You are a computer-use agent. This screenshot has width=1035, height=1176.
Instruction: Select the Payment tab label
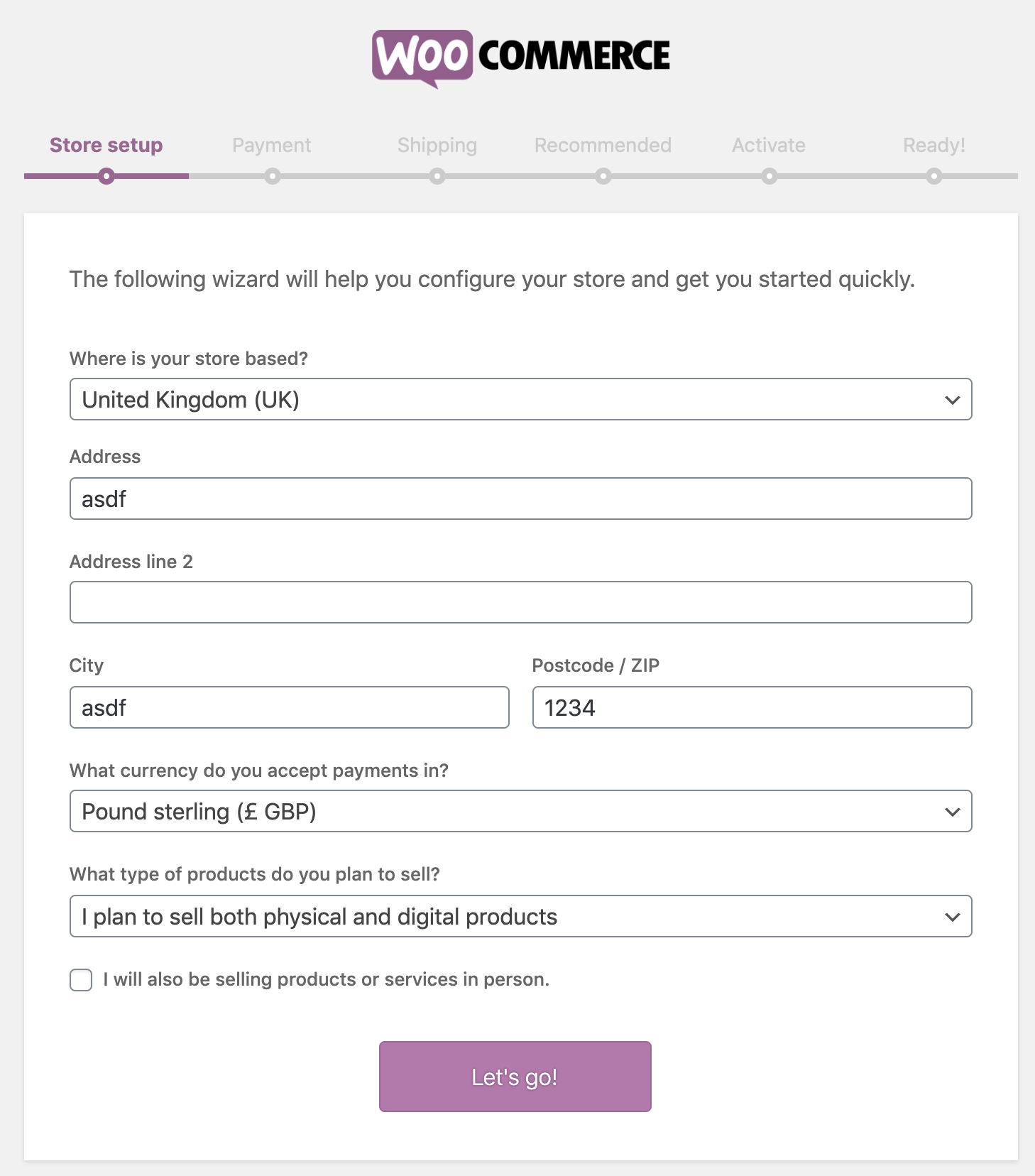(x=272, y=145)
